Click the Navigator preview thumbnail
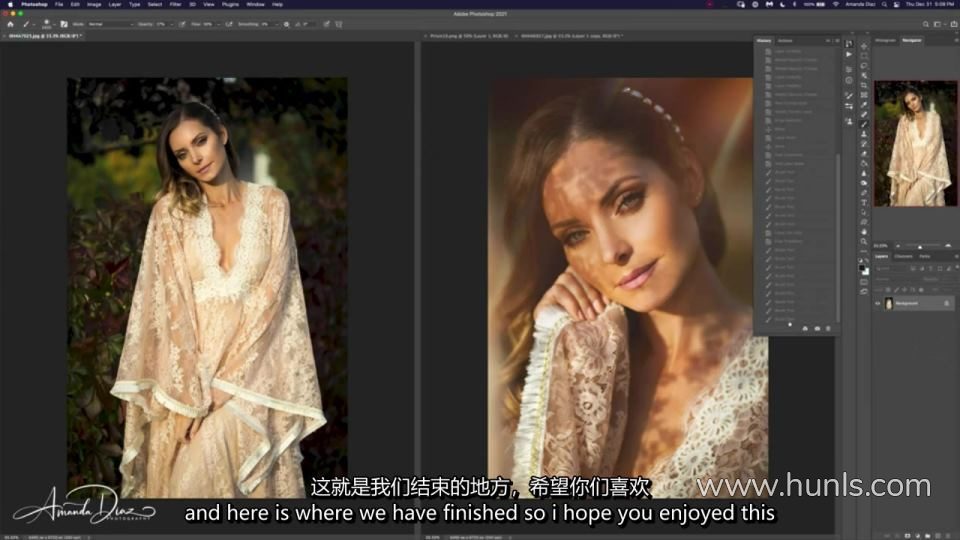The height and width of the screenshot is (540, 960). coord(915,143)
